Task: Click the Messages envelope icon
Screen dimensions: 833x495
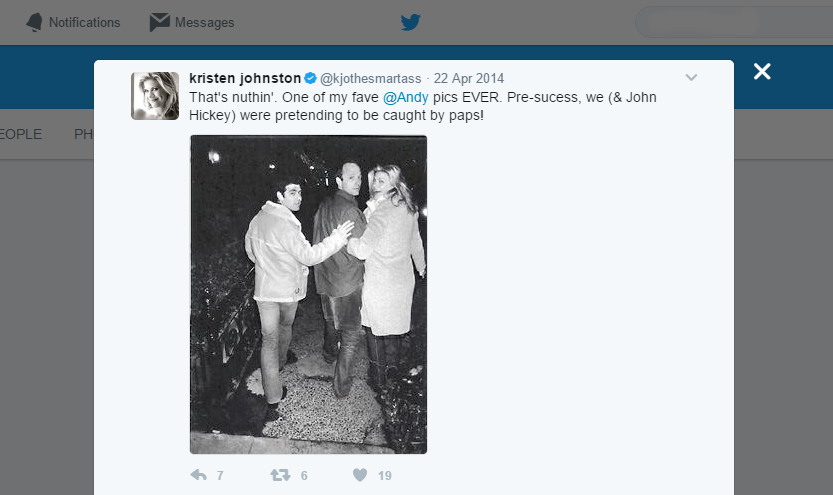Action: click(x=159, y=22)
